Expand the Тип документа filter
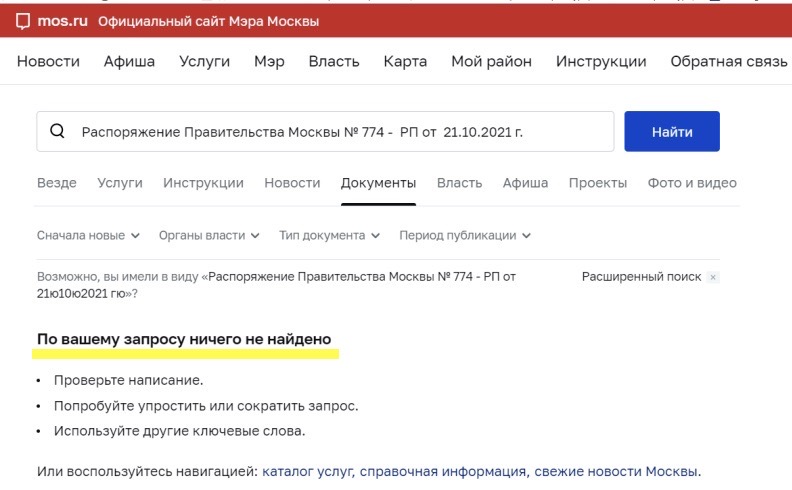This screenshot has width=792, height=490. pos(329,235)
